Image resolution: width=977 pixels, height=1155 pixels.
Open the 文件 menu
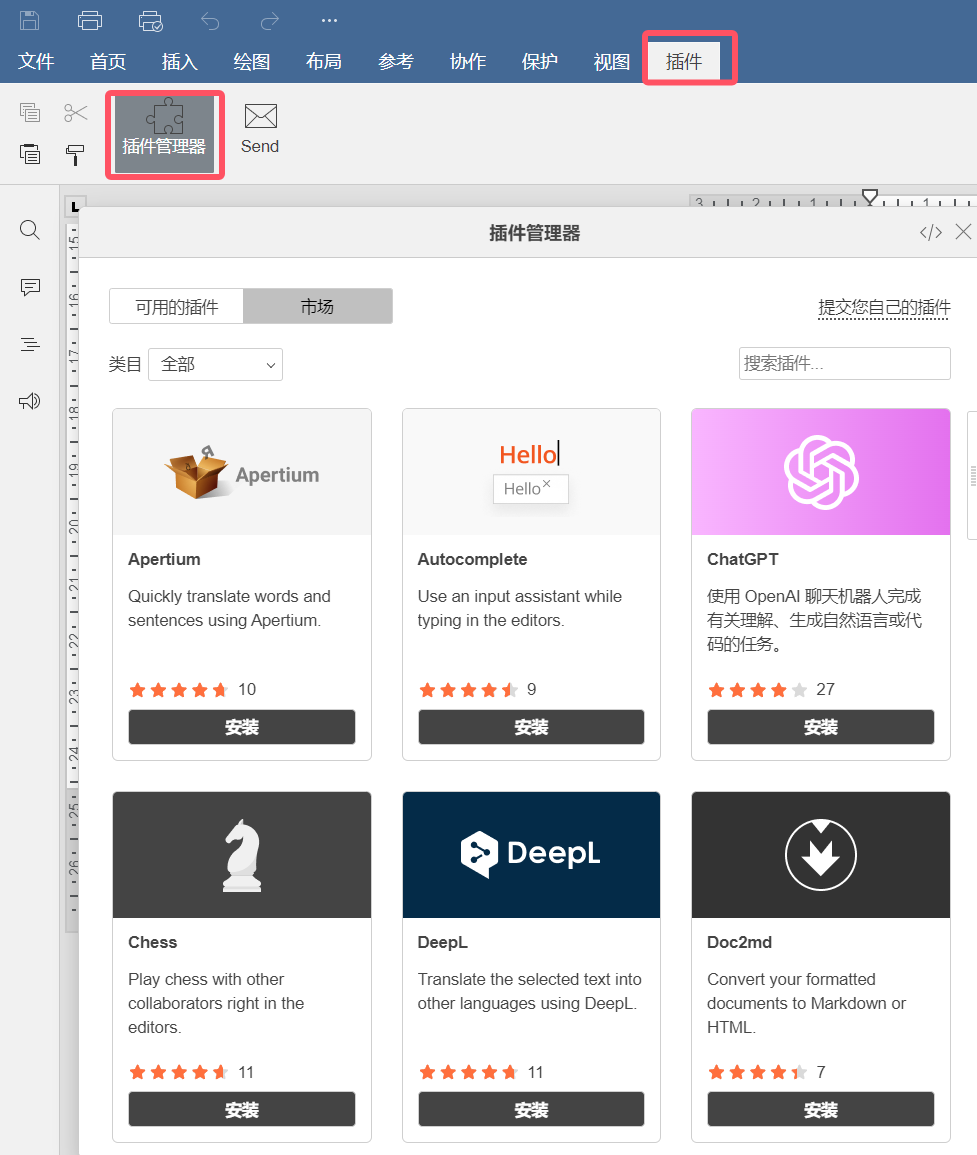tap(36, 62)
